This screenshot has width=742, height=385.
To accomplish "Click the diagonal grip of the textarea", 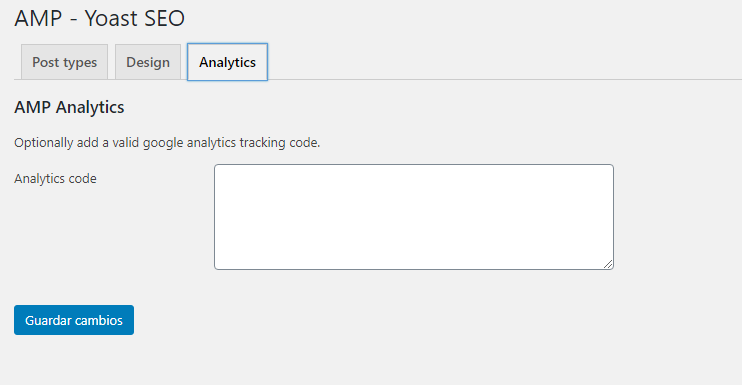I will (608, 264).
